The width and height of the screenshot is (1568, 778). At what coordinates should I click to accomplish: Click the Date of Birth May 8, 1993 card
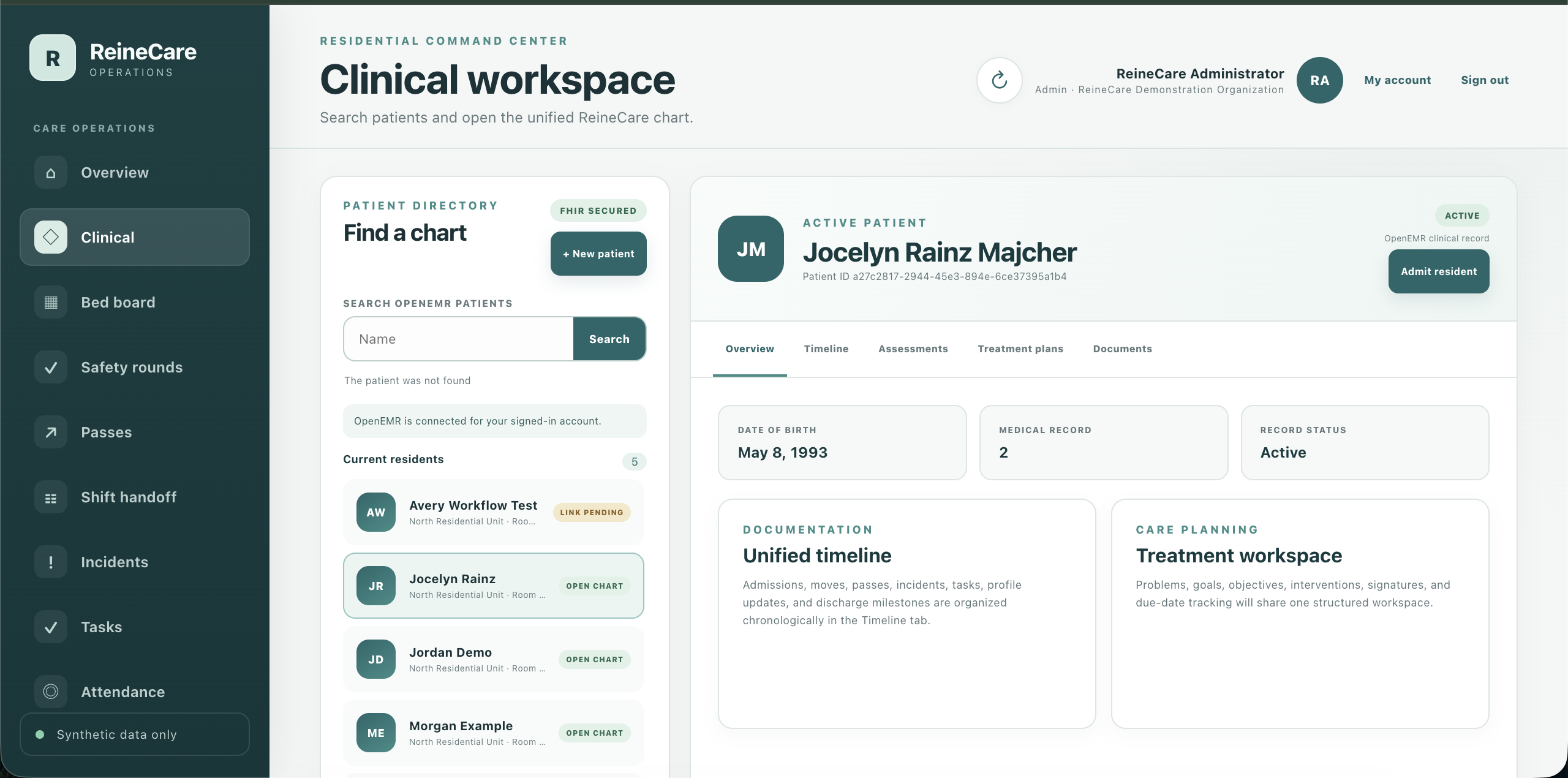point(842,442)
